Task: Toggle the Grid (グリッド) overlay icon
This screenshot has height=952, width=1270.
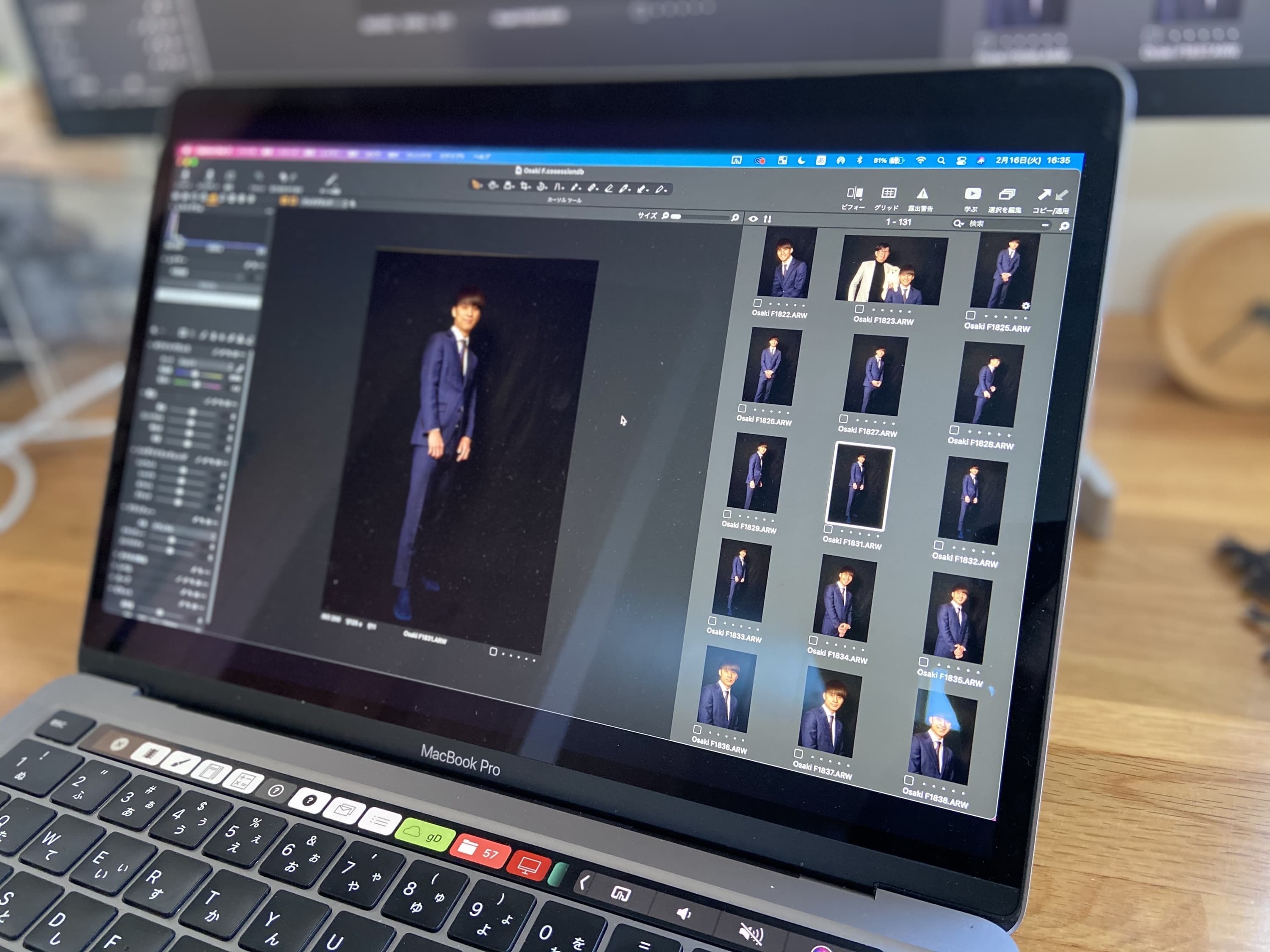Action: 888,193
